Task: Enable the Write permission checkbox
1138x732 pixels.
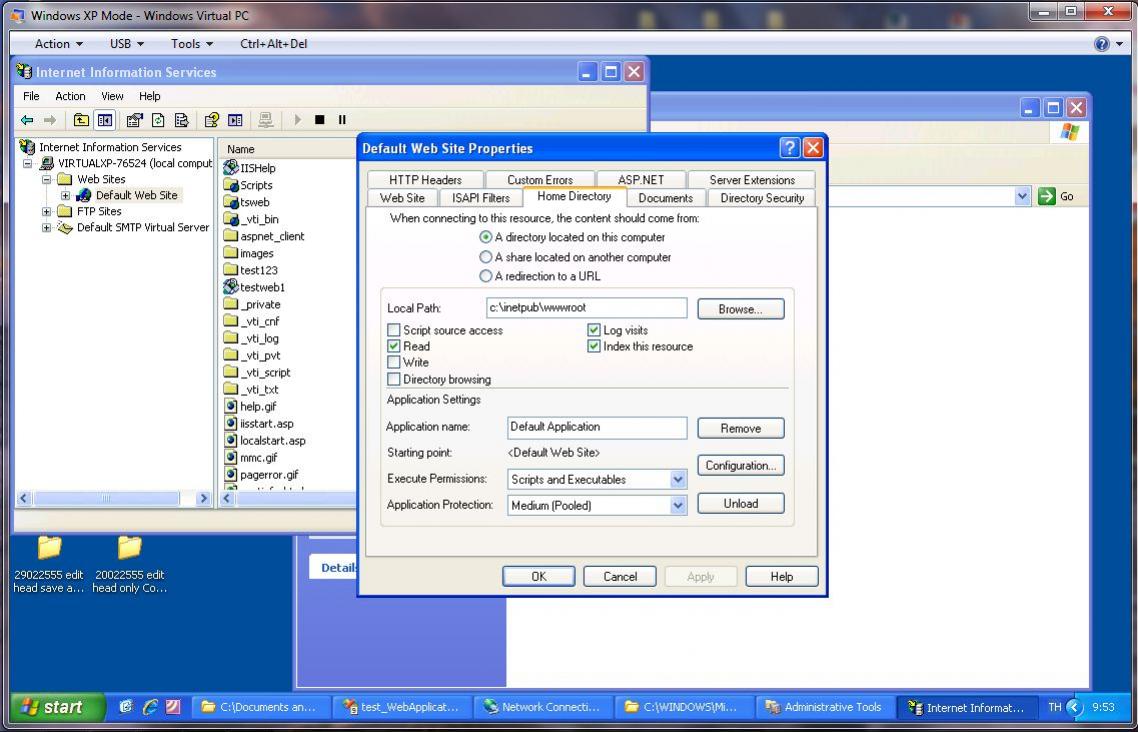Action: point(393,362)
